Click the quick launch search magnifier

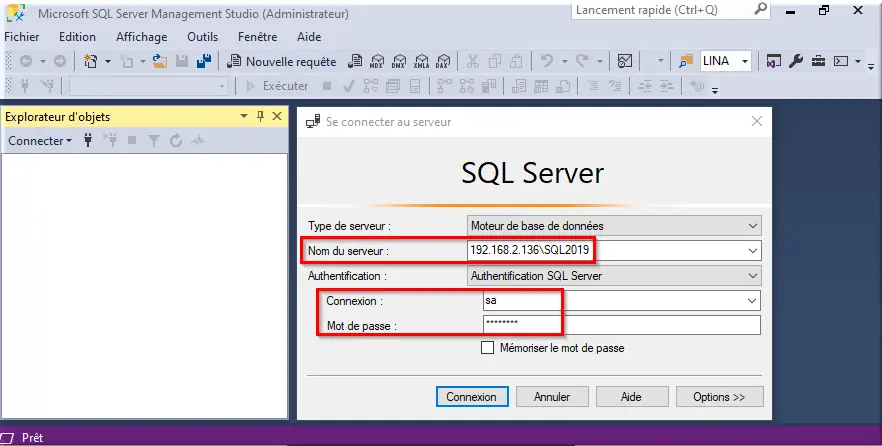click(x=760, y=9)
